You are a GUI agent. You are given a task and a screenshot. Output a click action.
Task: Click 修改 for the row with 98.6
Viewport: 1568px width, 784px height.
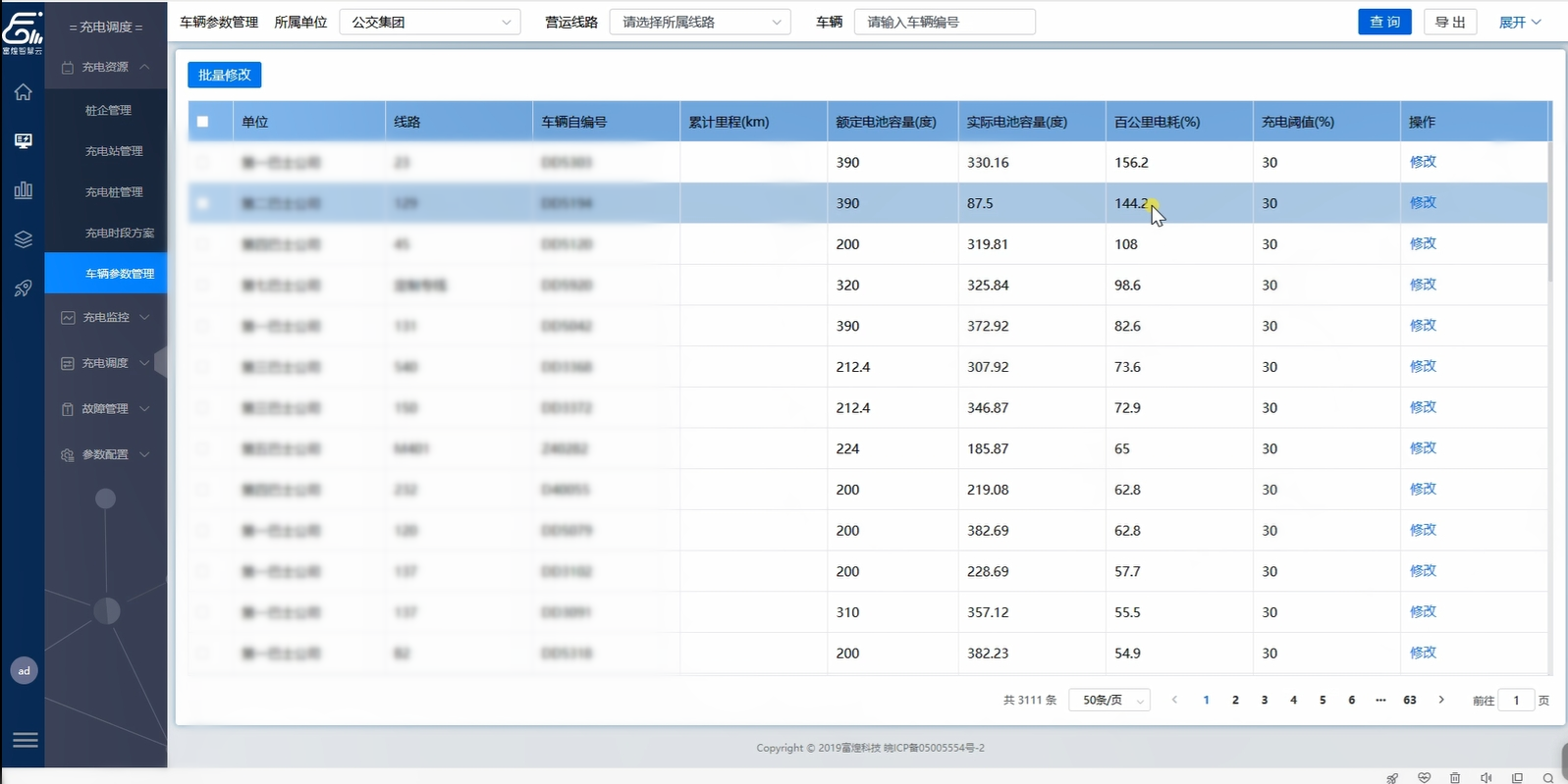coord(1423,285)
